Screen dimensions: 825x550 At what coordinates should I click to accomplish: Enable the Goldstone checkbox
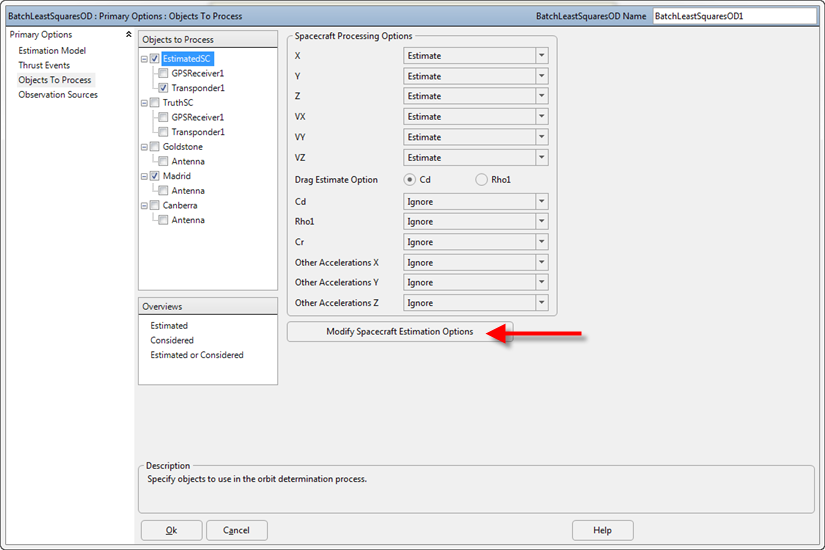(x=154, y=147)
